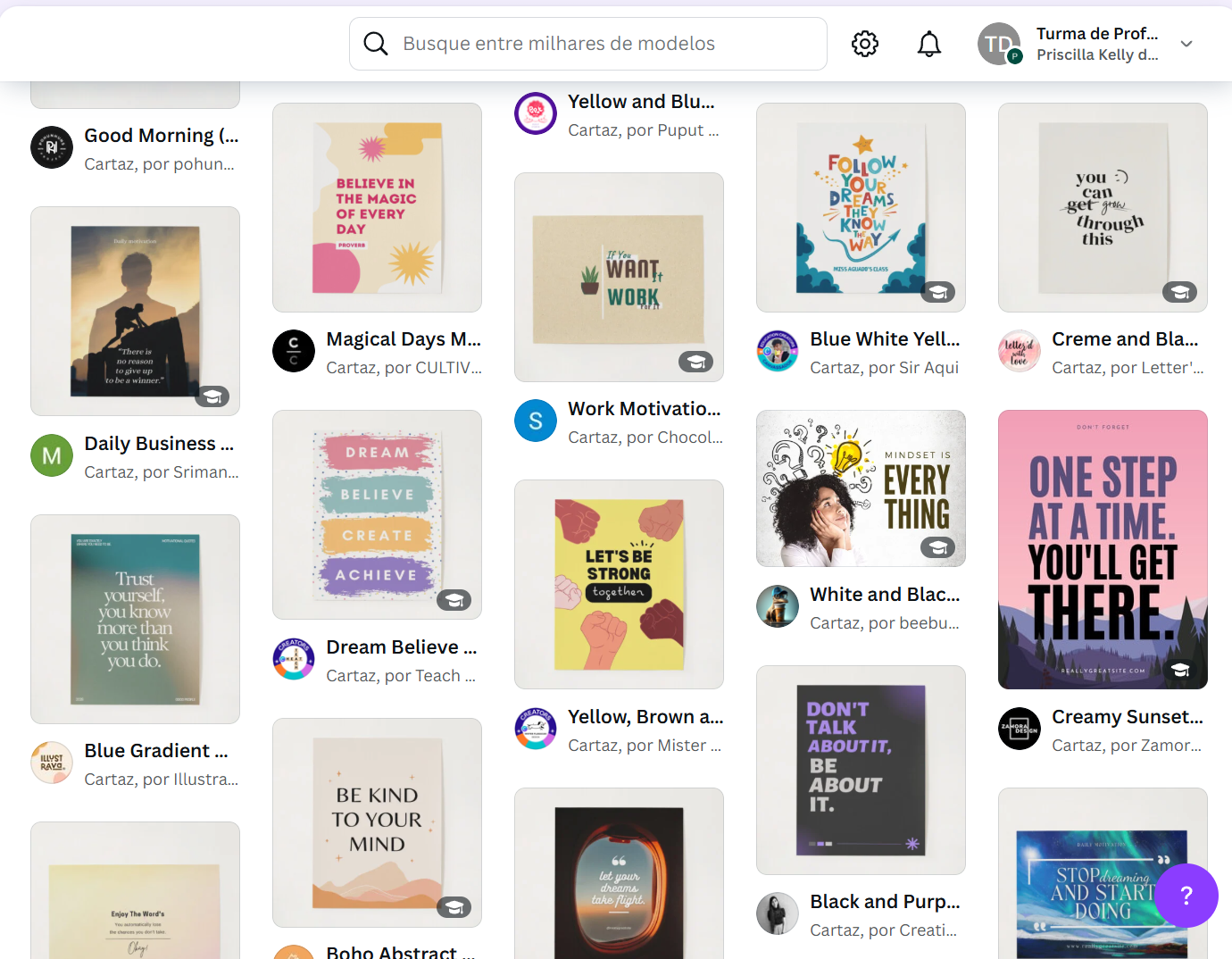Viewport: 1232px width, 959px height.
Task: Open the Let's Be Strong together poster
Action: tap(619, 584)
